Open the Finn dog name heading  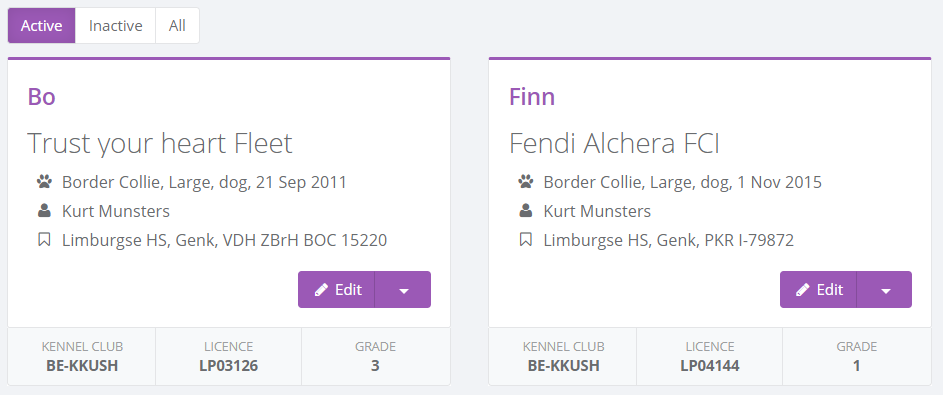click(x=532, y=97)
